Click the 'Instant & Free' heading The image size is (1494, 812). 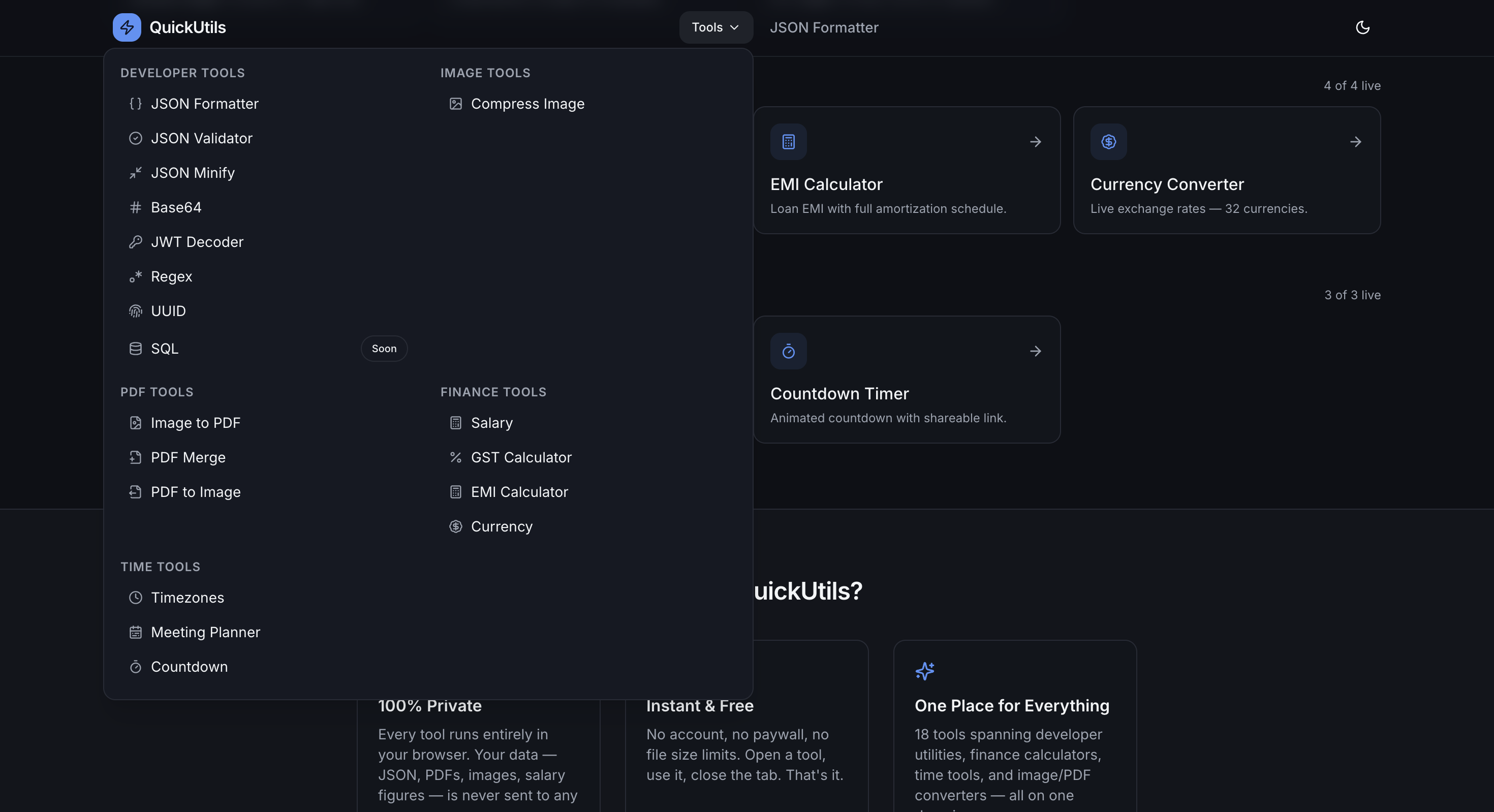(x=699, y=706)
